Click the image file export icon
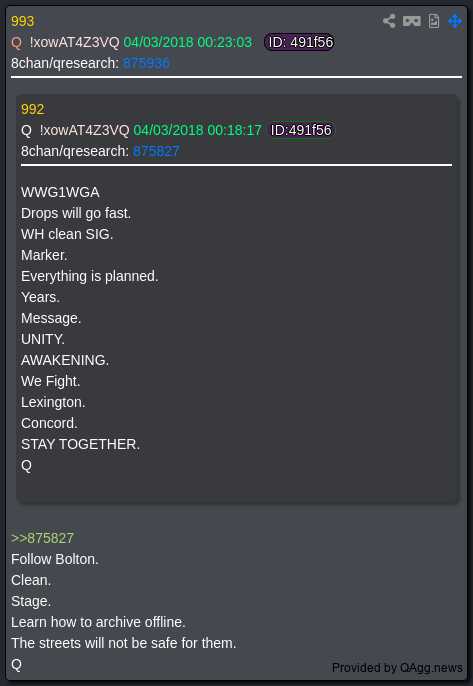 [434, 21]
